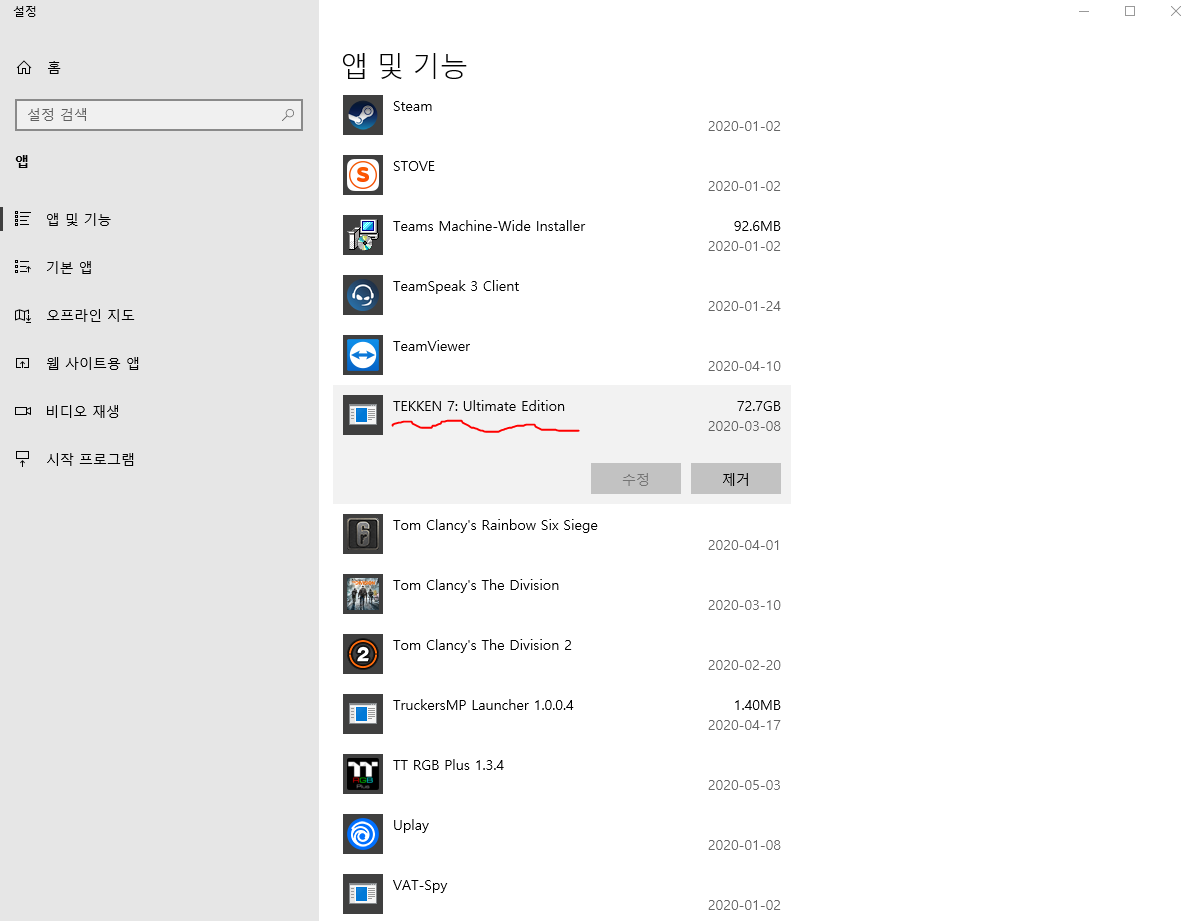Click the 2020-04-17 install date
The width and height of the screenshot is (1193, 921).
tap(744, 725)
